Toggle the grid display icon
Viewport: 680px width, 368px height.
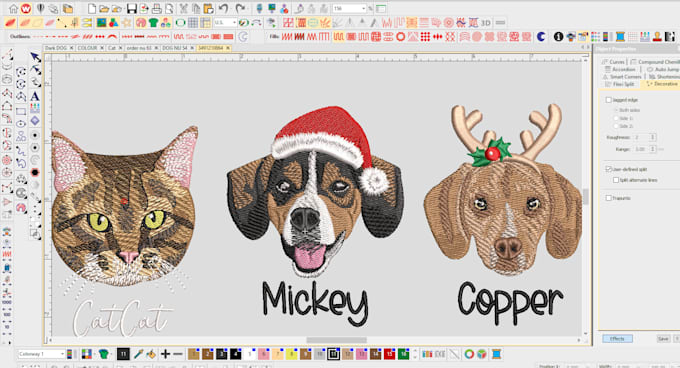pos(193,23)
